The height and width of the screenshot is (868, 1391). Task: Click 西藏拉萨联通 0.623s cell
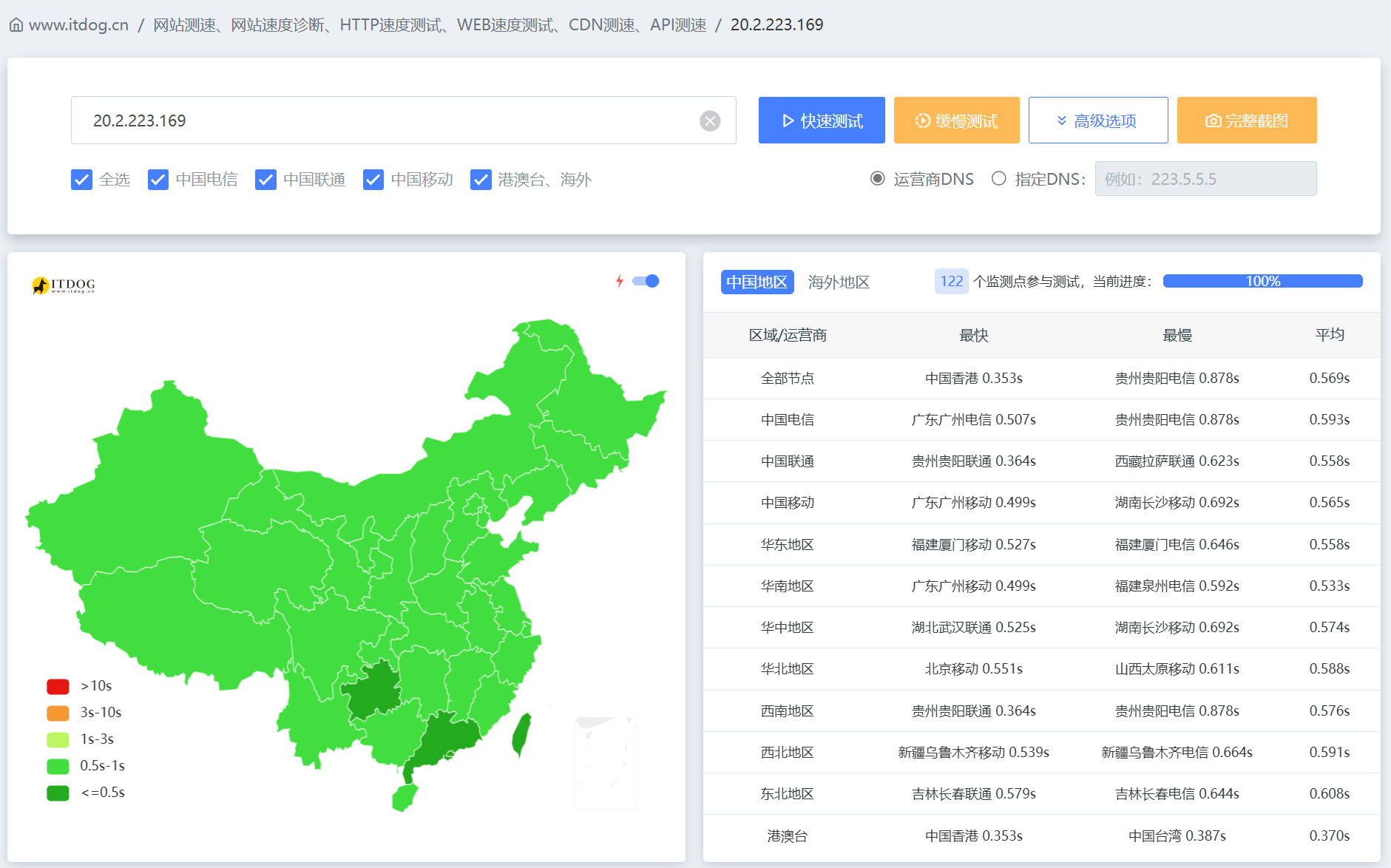[x=1177, y=461]
